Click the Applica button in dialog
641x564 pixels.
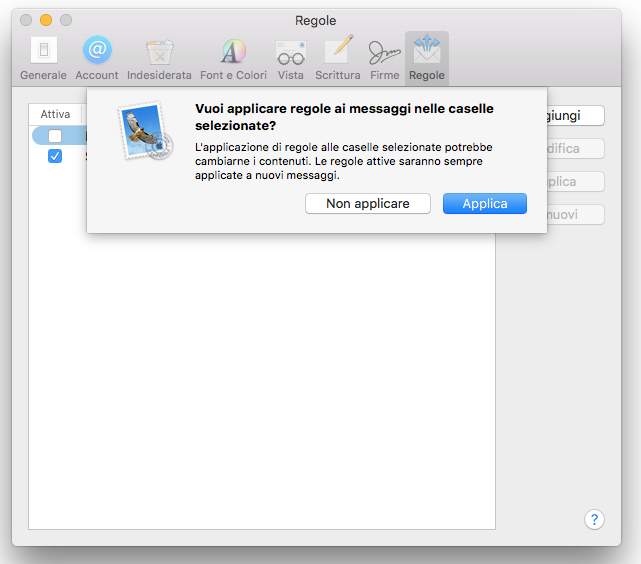(x=485, y=204)
